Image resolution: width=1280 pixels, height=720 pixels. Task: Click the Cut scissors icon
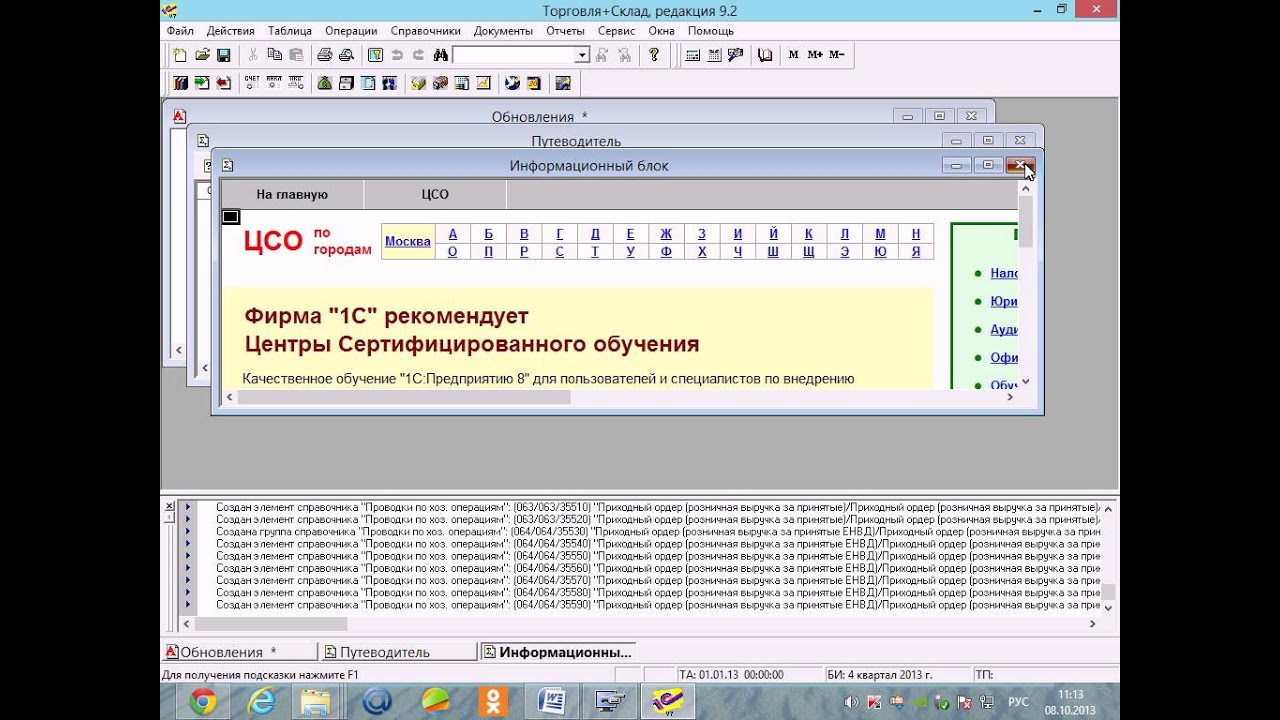(253, 55)
